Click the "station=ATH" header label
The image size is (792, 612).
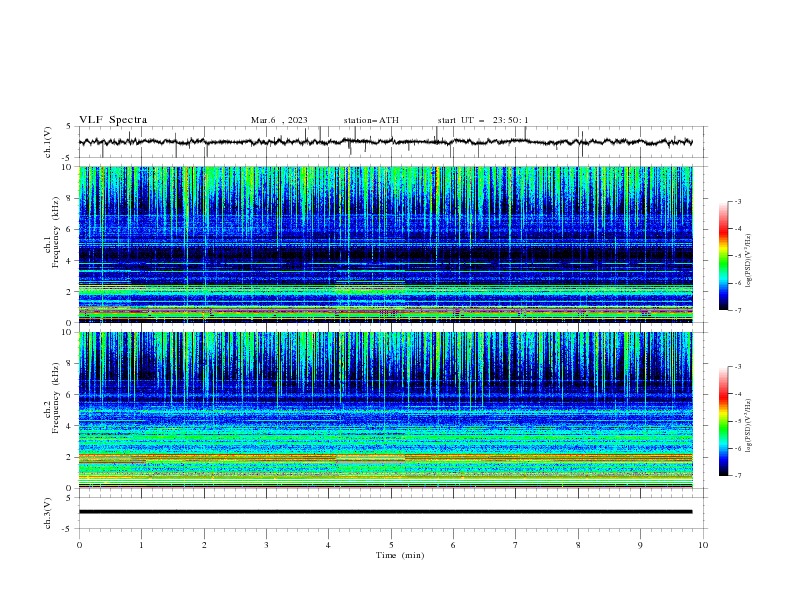(371, 120)
